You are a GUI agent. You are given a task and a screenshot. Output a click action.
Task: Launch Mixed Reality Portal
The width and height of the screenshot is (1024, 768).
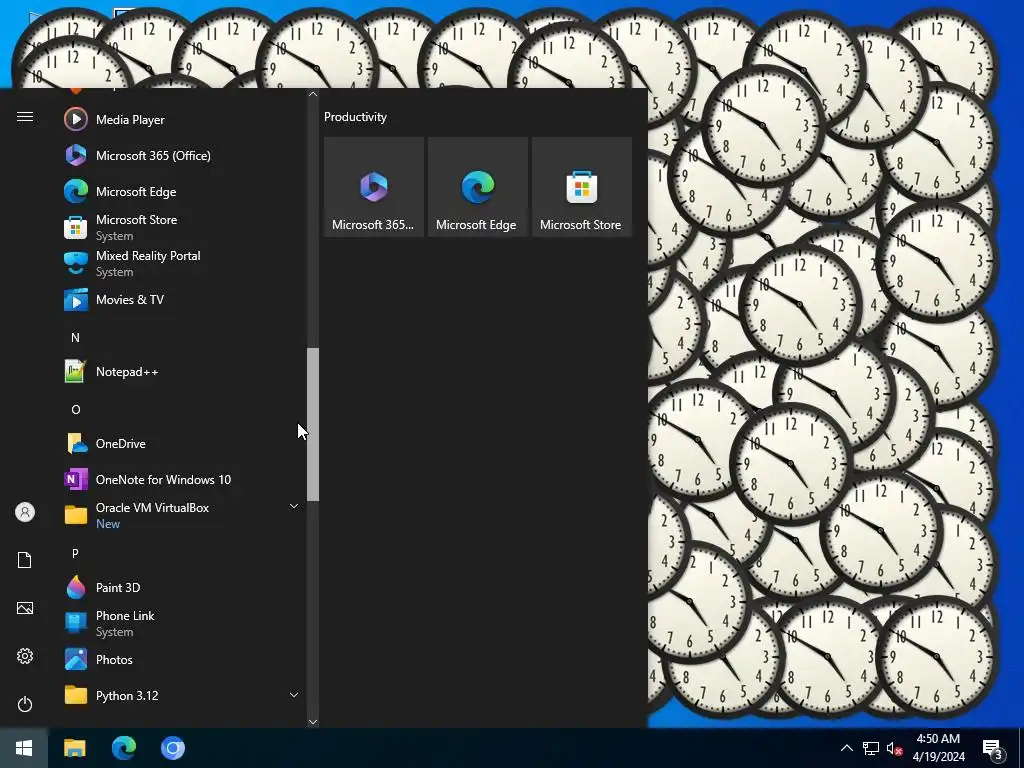[183, 263]
